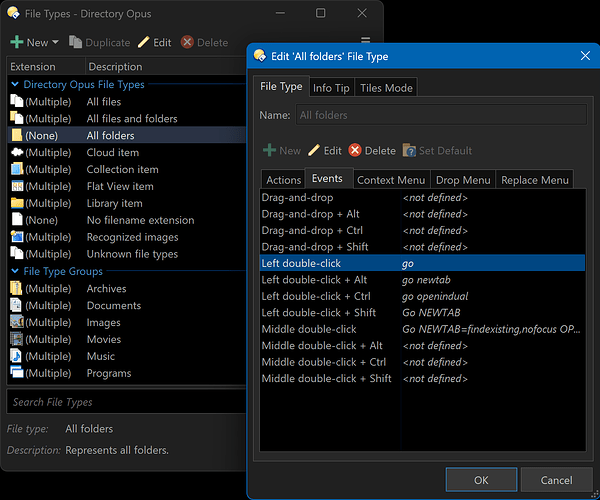600x500 pixels.
Task: Open the New dropdown arrow in File Types window
Action: click(55, 42)
